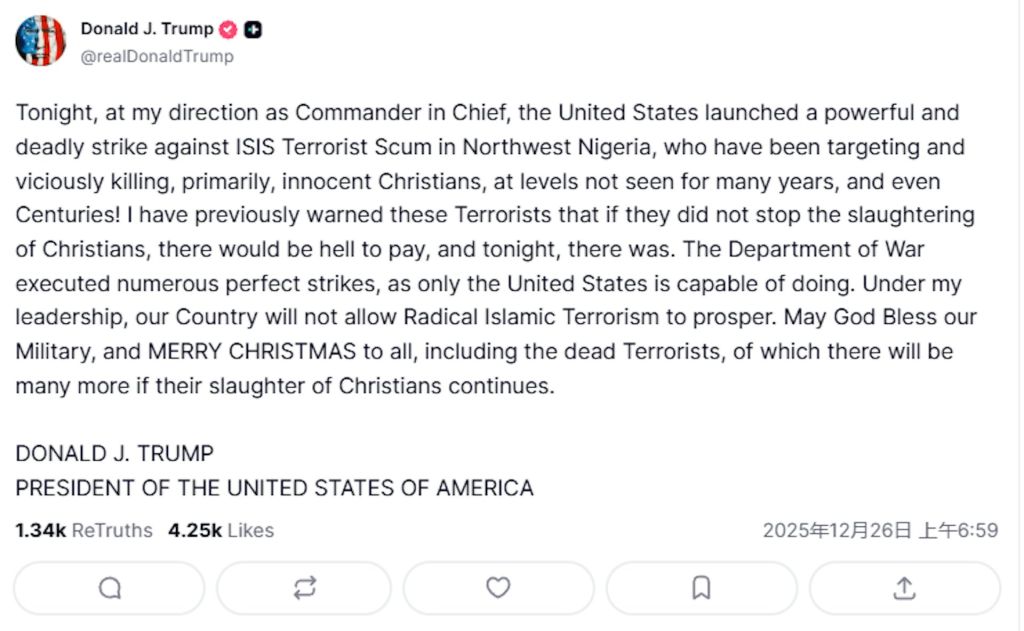Click "PRESIDENT OF THE UNITED STATES OF AMERICA" line
1024x631 pixels.
point(274,488)
